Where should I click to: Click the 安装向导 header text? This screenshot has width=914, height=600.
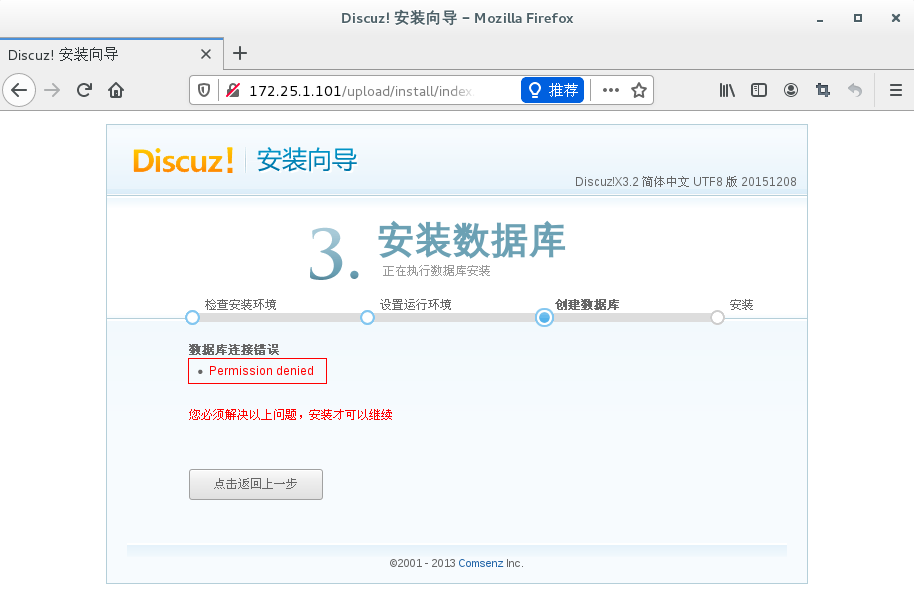tap(307, 160)
